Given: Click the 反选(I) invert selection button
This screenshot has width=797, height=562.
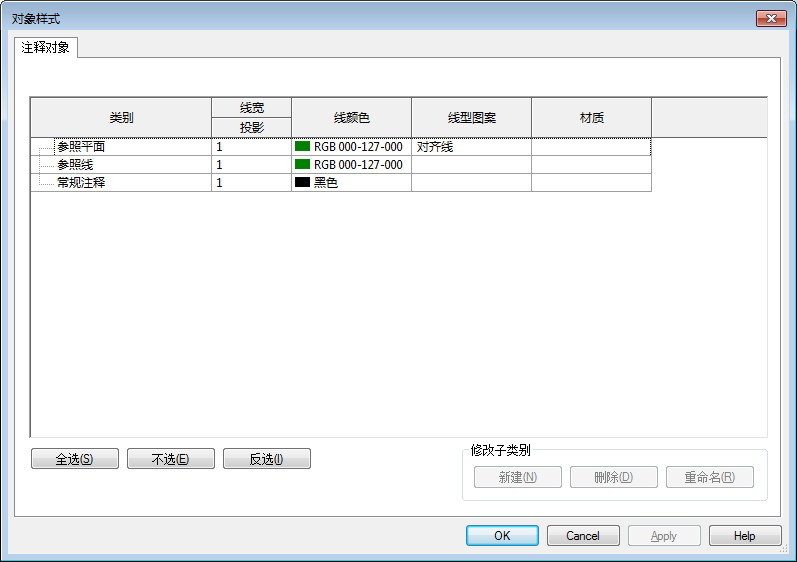Looking at the screenshot, I should (267, 459).
